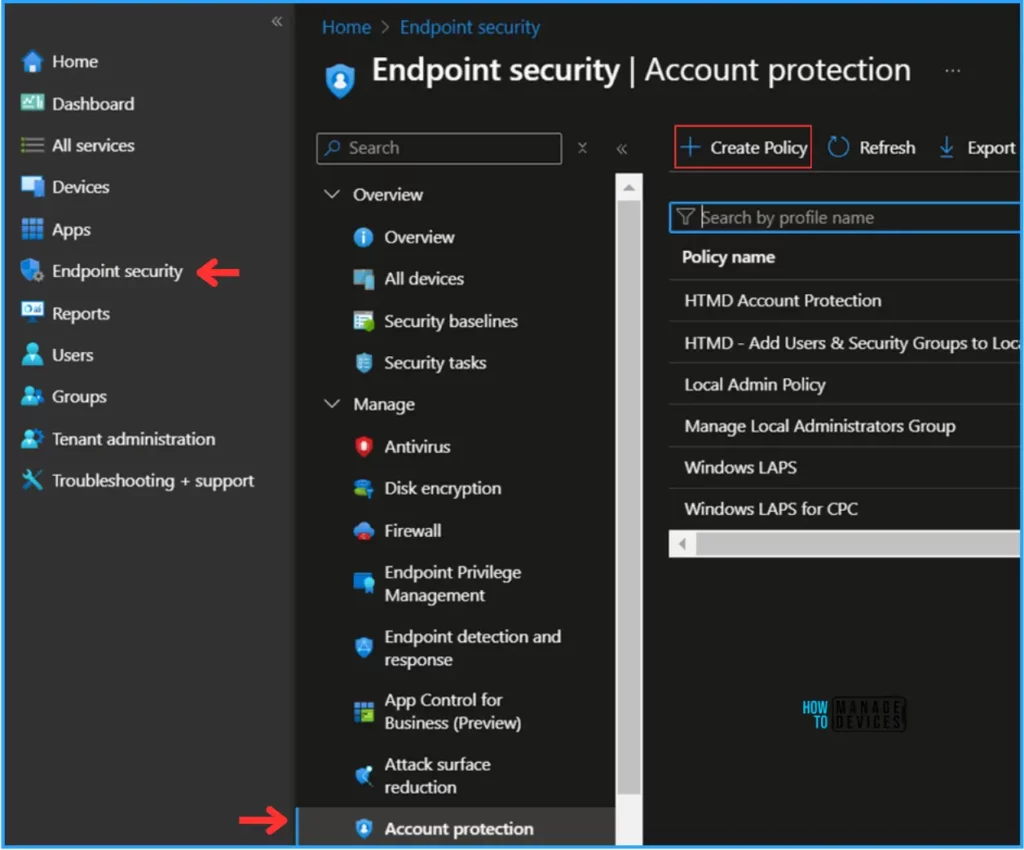Click the Users person icon
The height and width of the screenshot is (850, 1024).
click(x=32, y=354)
